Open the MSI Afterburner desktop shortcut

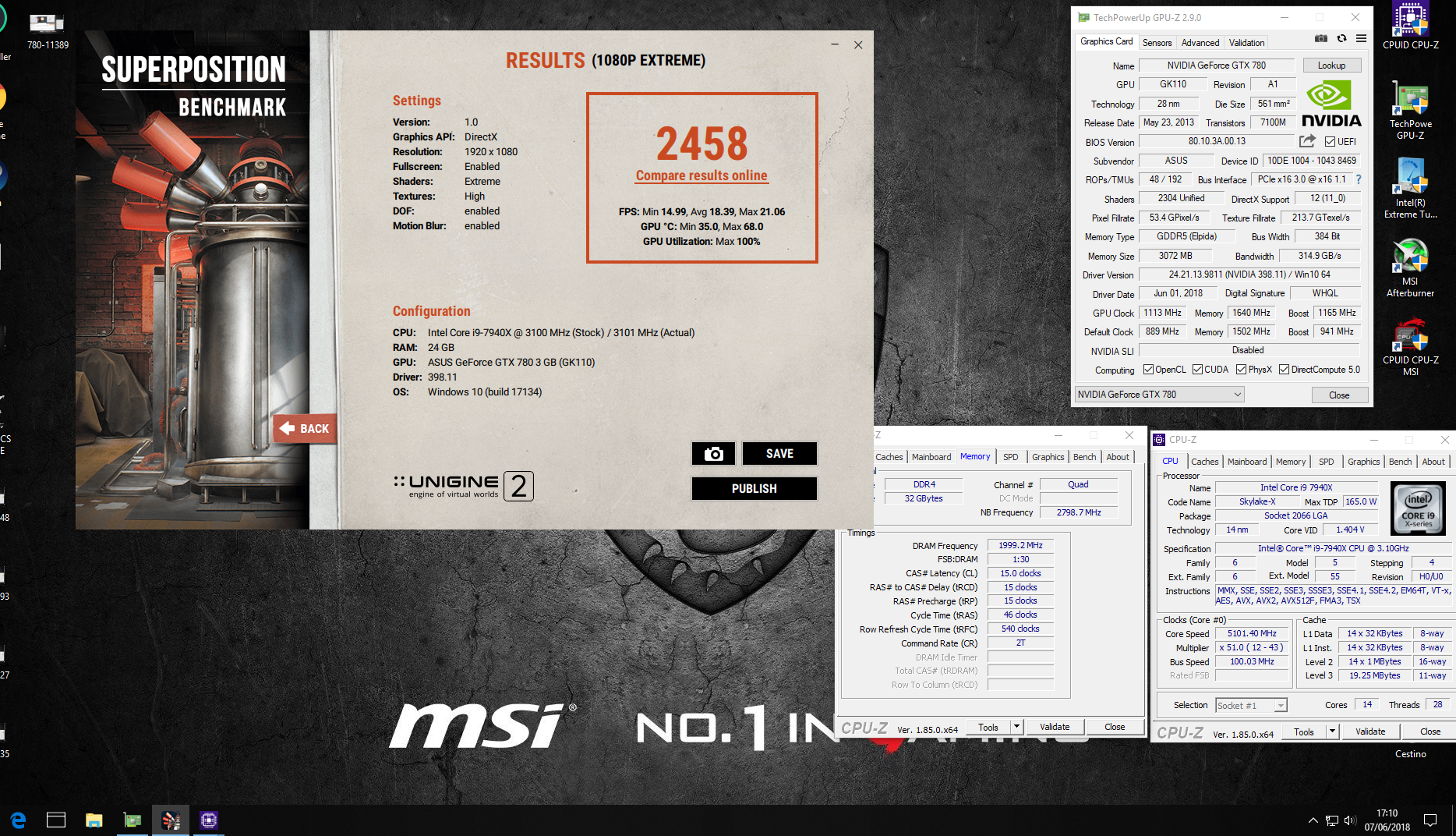tap(1410, 269)
